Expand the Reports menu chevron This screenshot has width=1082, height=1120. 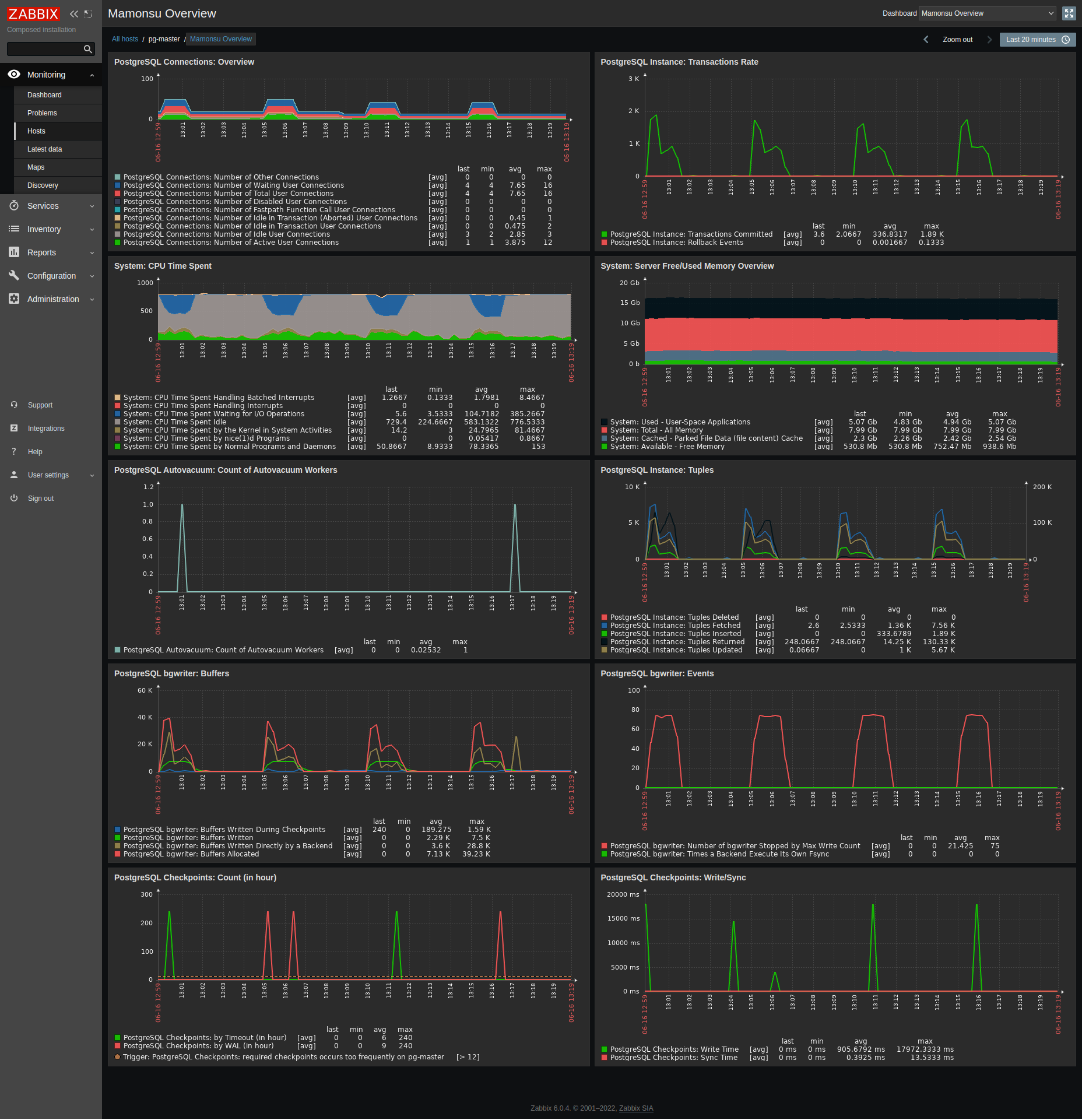[x=92, y=252]
